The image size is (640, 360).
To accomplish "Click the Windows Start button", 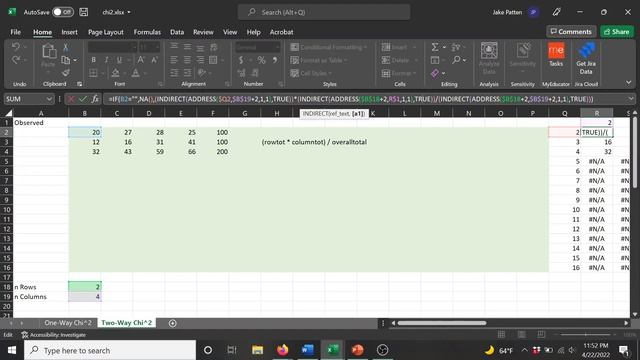I will [x=12, y=350].
